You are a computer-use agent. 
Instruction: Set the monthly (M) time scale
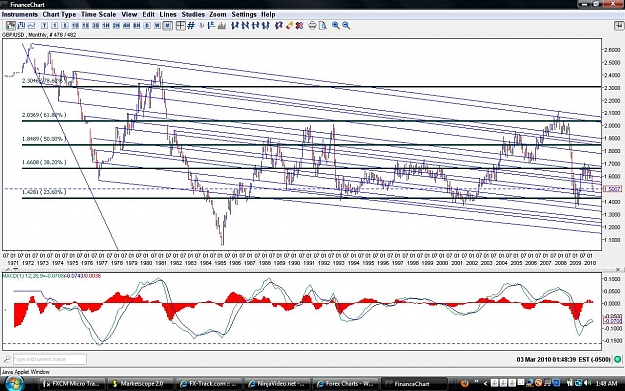pyautogui.click(x=167, y=26)
